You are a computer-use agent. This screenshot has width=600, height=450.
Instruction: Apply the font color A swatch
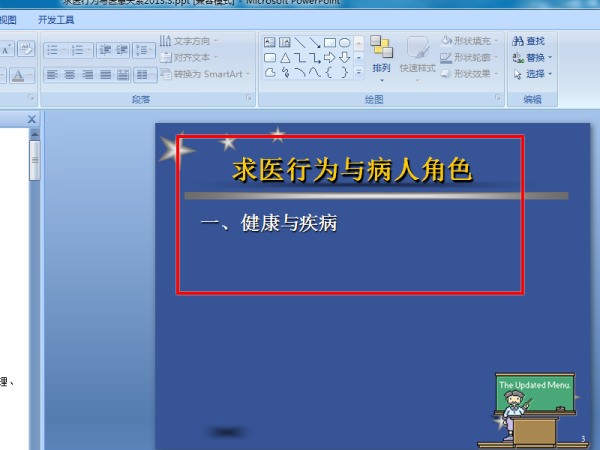tap(18, 75)
